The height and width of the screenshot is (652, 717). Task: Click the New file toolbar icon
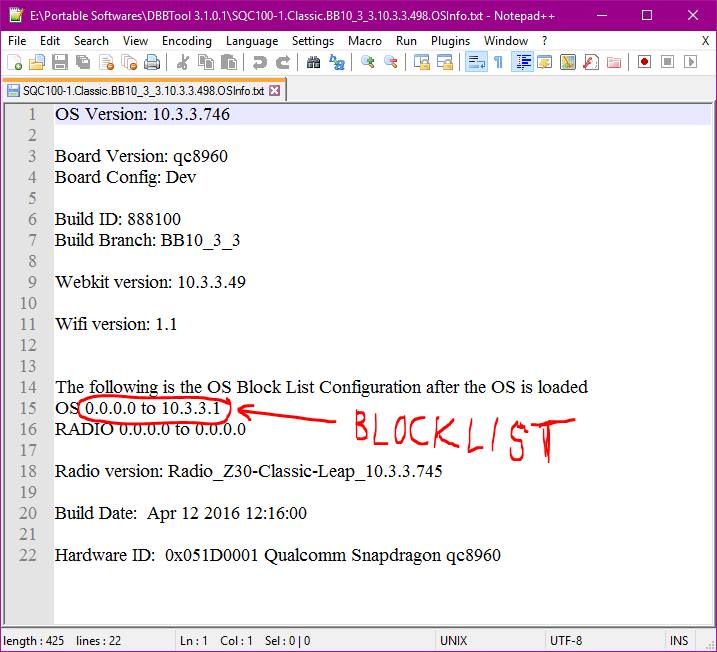point(14,62)
